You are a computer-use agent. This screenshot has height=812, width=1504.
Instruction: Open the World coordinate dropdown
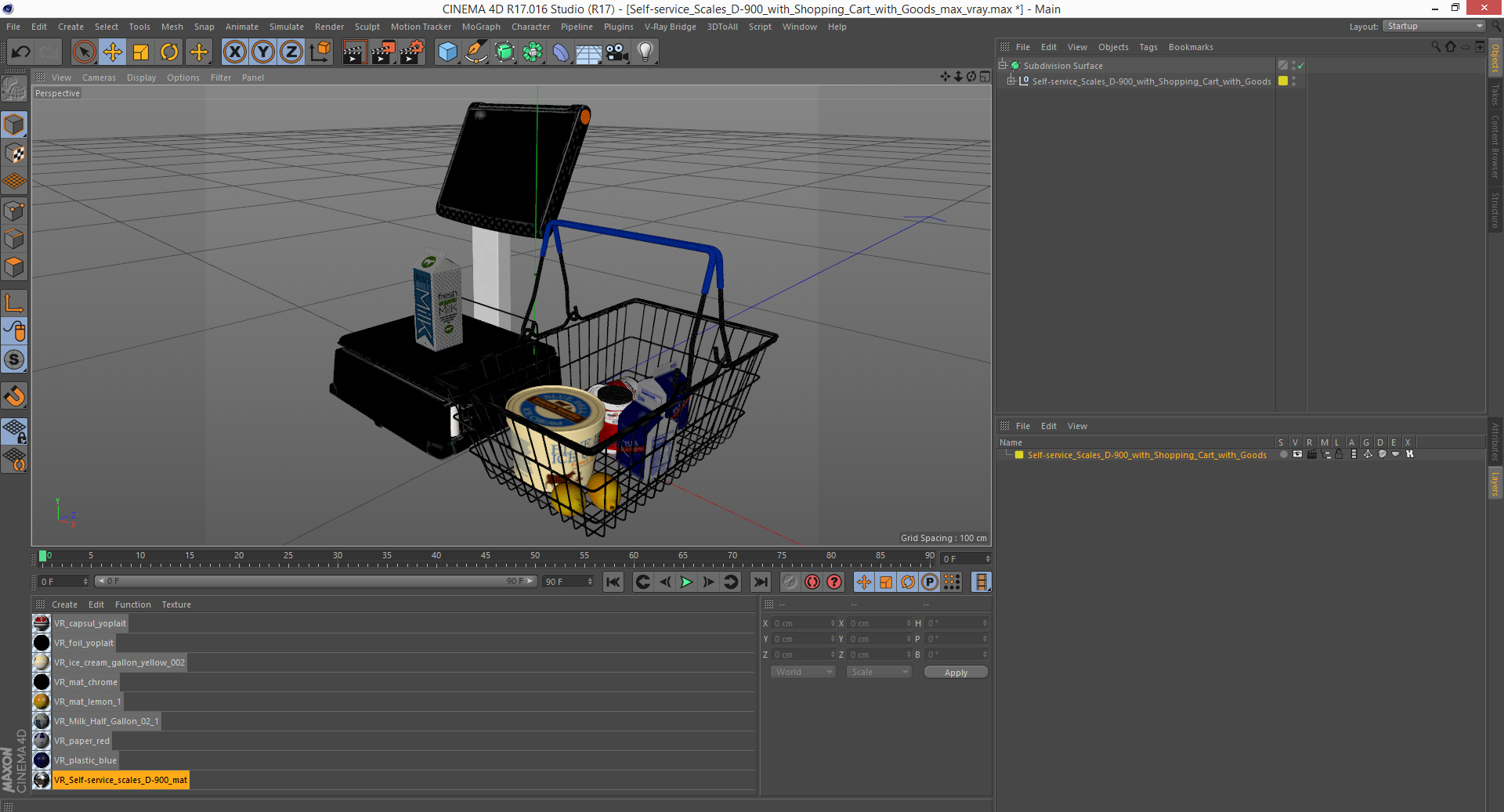click(x=803, y=672)
